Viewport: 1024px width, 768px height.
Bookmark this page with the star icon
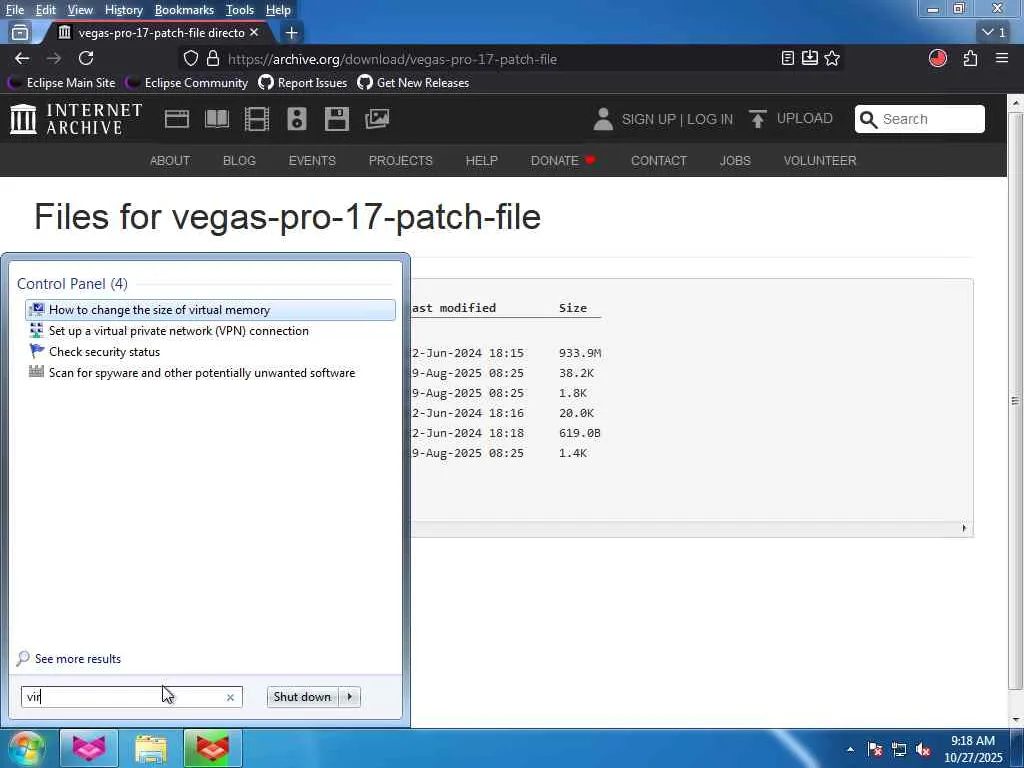(832, 58)
